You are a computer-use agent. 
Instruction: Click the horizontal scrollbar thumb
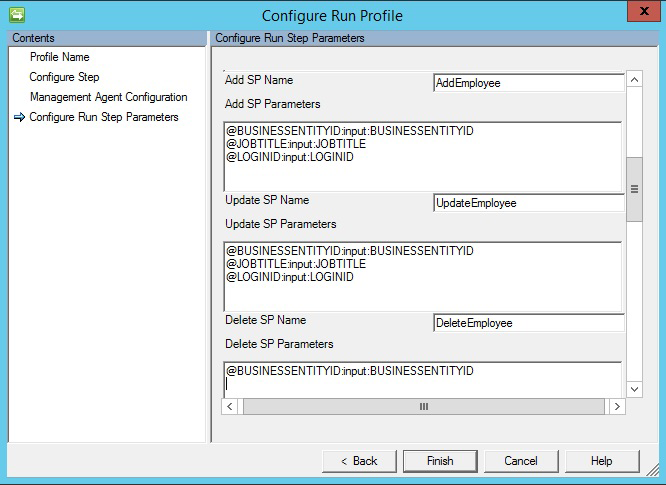point(423,406)
